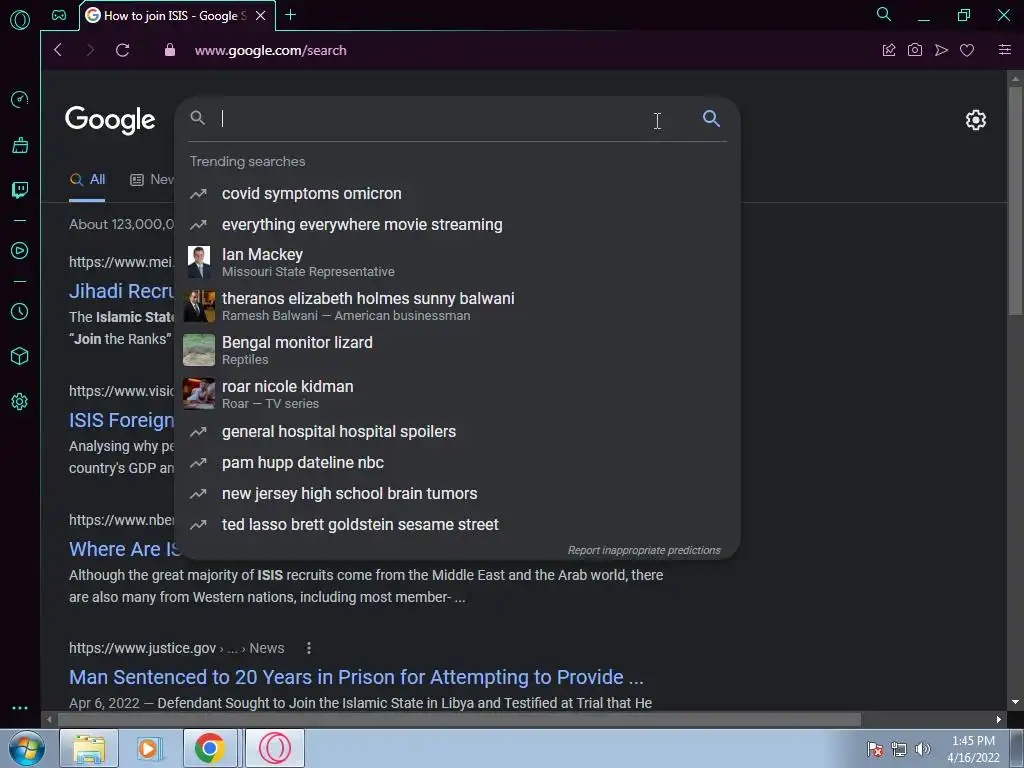Choose 'covid symptoms omicron' suggestion
The width and height of the screenshot is (1024, 768).
coord(457,193)
